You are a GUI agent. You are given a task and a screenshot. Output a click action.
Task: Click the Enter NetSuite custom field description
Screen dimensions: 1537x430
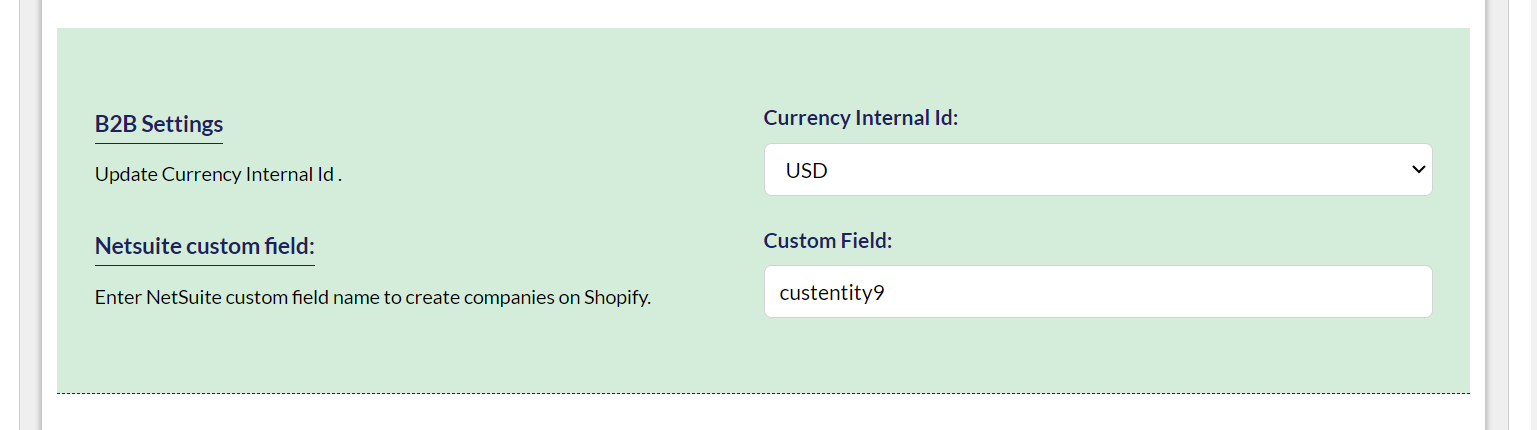372,298
